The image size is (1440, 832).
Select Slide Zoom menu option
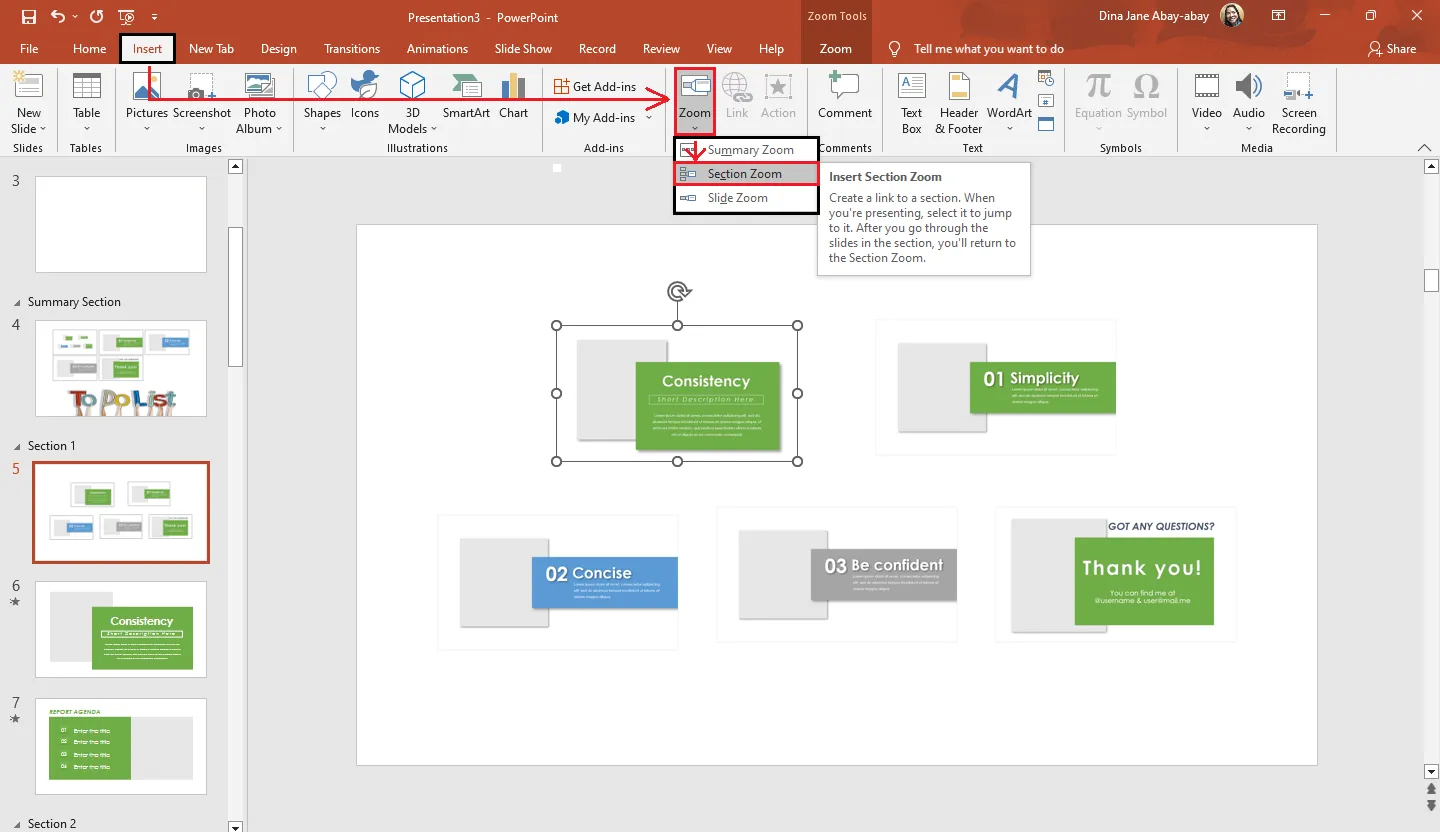[738, 198]
